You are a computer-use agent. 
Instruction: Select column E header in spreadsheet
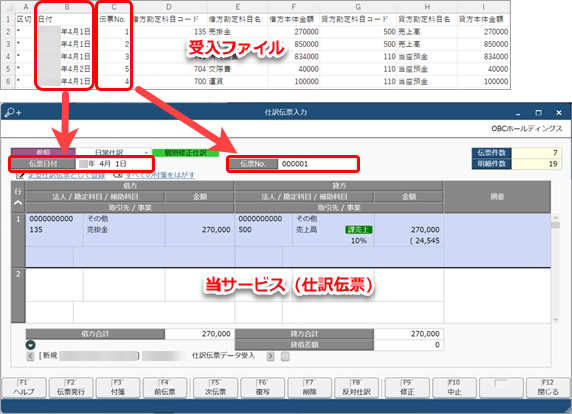pyautogui.click(x=237, y=7)
